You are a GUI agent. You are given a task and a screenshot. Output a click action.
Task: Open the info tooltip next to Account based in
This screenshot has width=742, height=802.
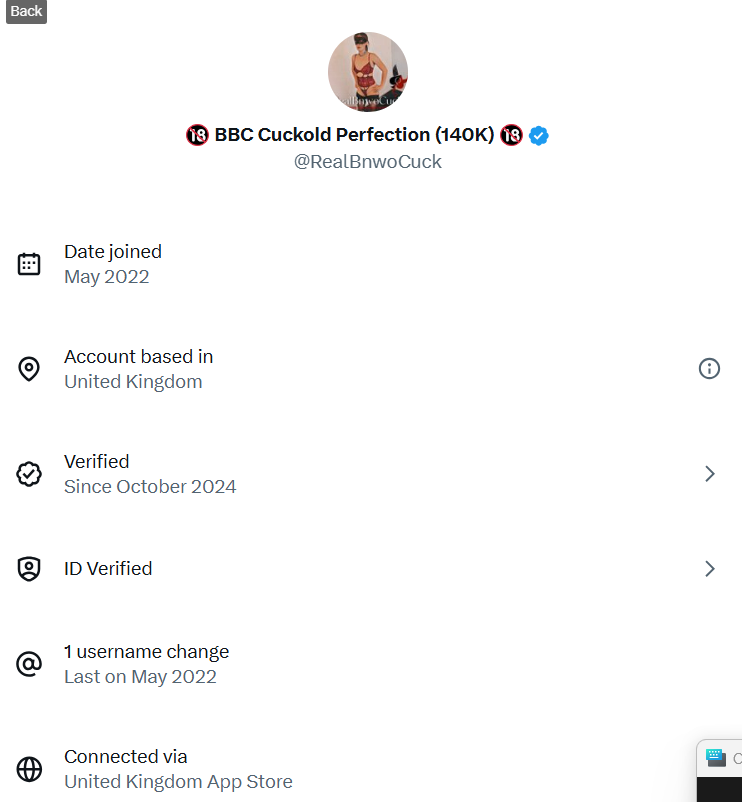[709, 368]
